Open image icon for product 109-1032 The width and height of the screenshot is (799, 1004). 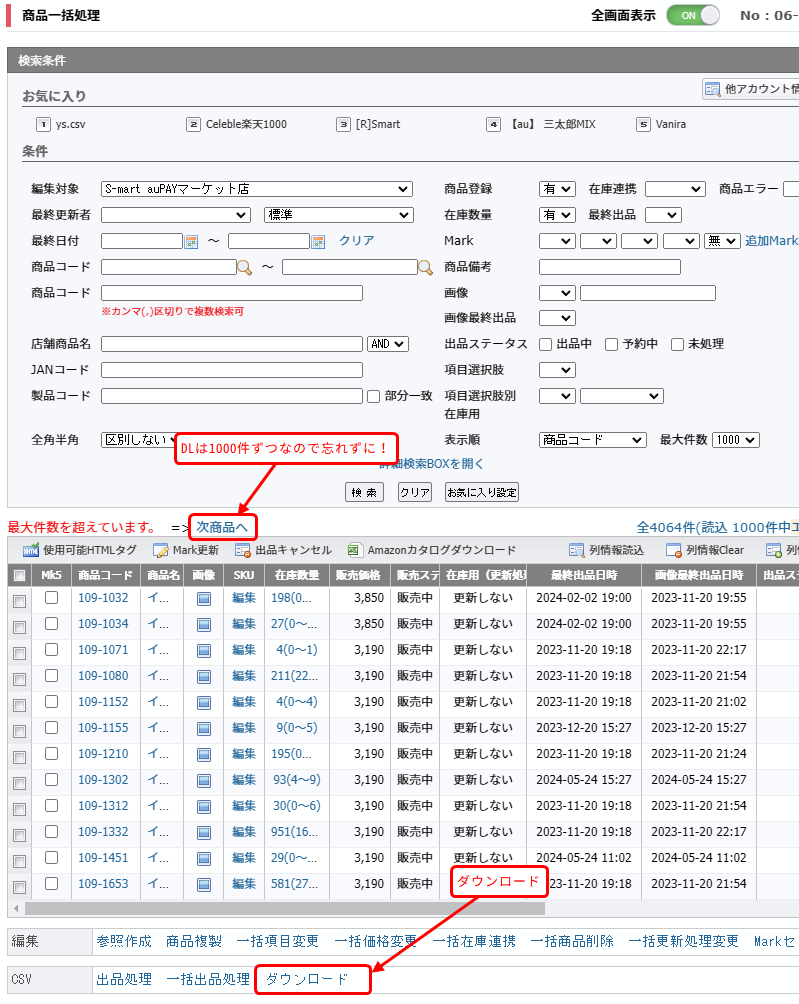point(204,598)
